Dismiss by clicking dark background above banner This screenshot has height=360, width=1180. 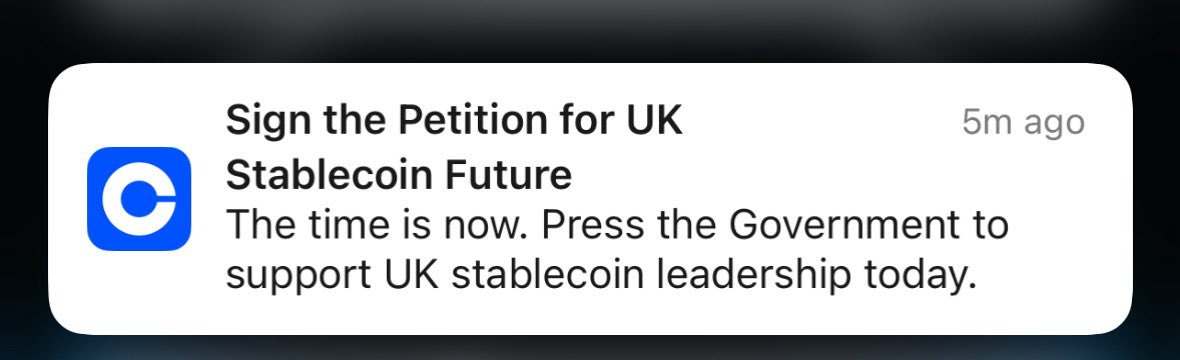[x=590, y=30]
